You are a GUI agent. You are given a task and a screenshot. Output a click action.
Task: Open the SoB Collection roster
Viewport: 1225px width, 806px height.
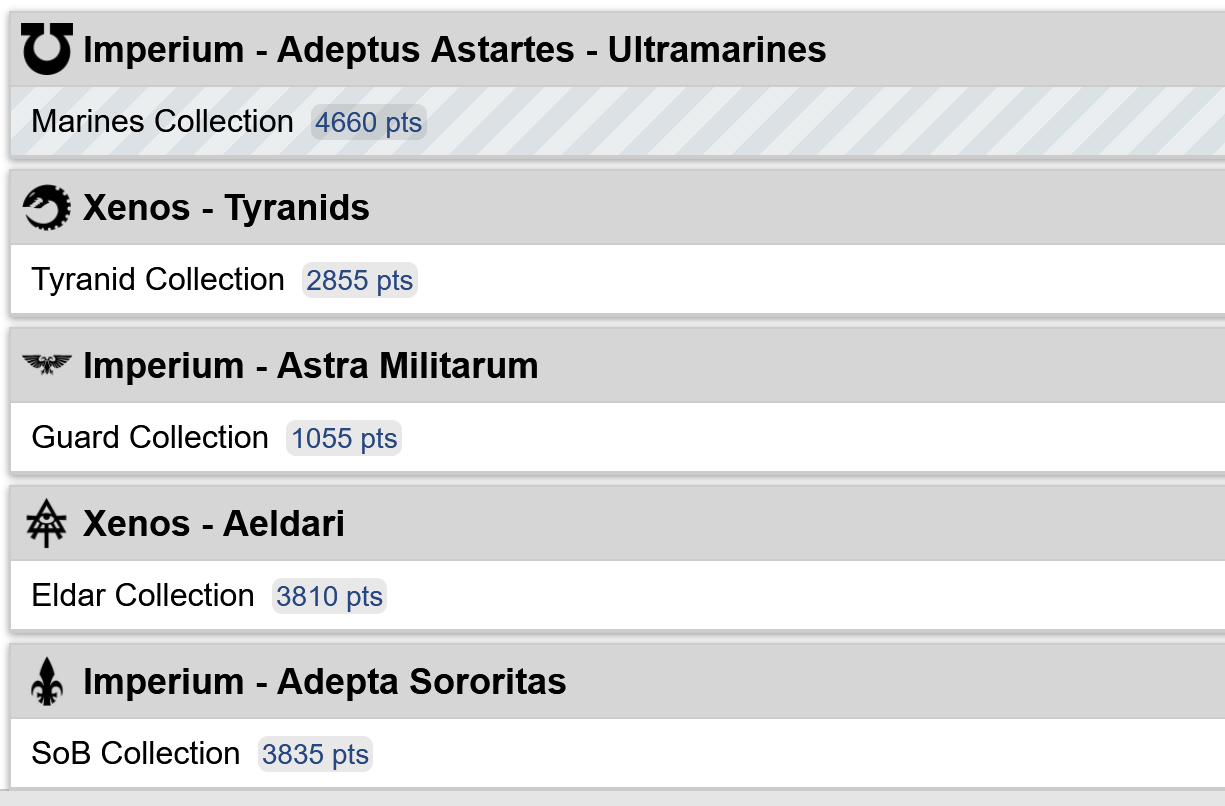(x=618, y=754)
